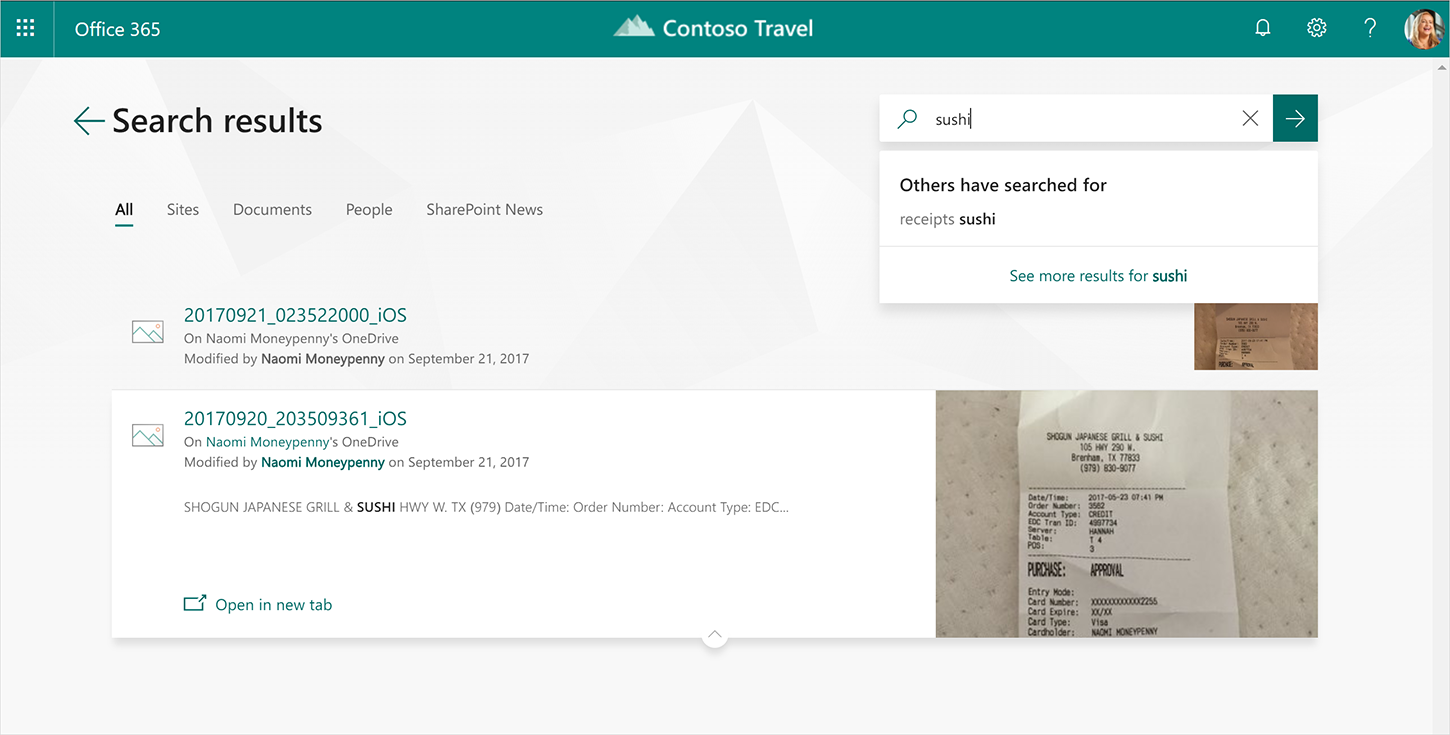Clear the sushi search query with the X
This screenshot has height=735, width=1450.
click(1249, 118)
